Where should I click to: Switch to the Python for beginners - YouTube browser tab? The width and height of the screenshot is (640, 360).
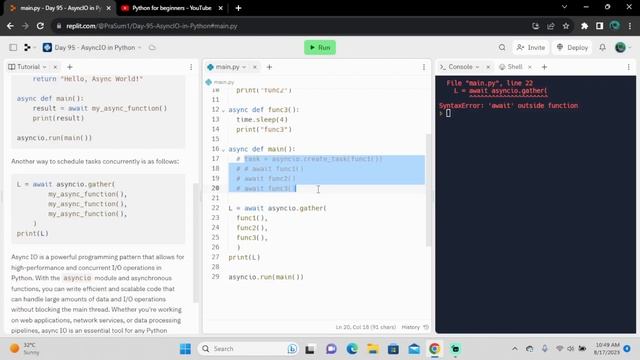tap(172, 8)
